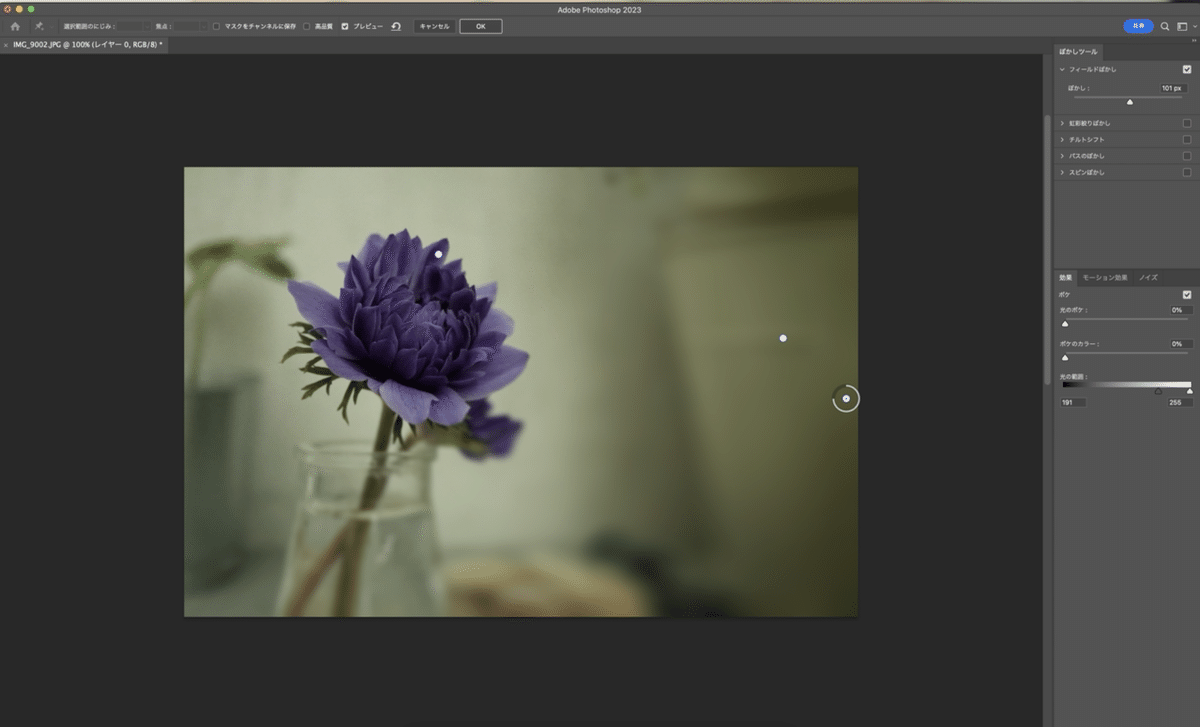Expand the 虹彩絞りぼかし section

click(1062, 124)
